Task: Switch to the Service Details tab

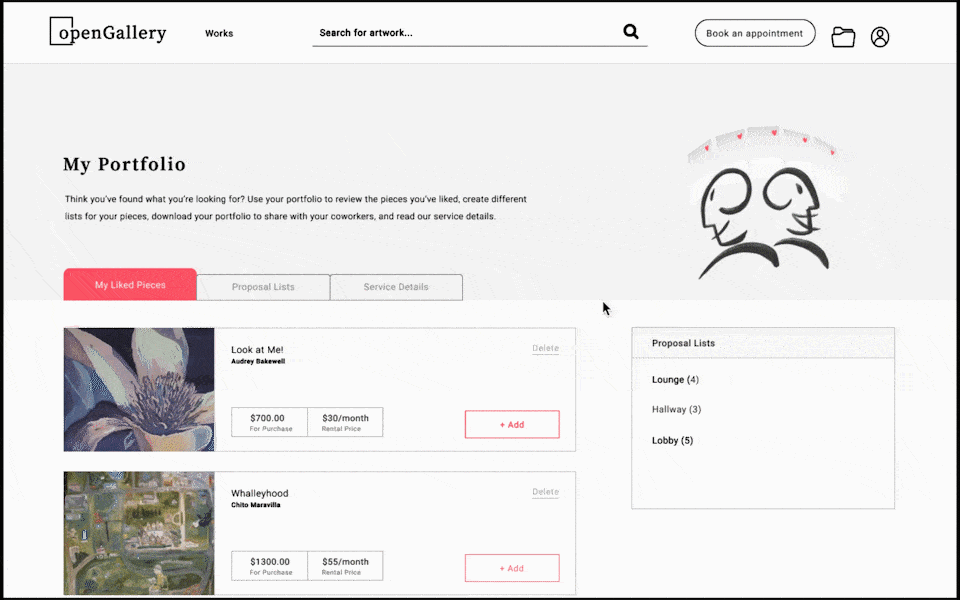Action: click(396, 287)
